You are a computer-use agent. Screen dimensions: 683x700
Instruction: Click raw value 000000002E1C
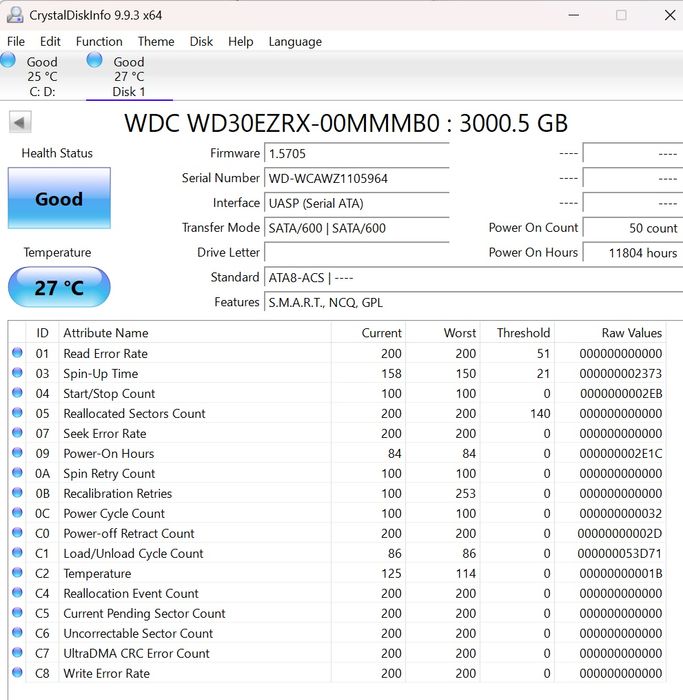pyautogui.click(x=621, y=454)
